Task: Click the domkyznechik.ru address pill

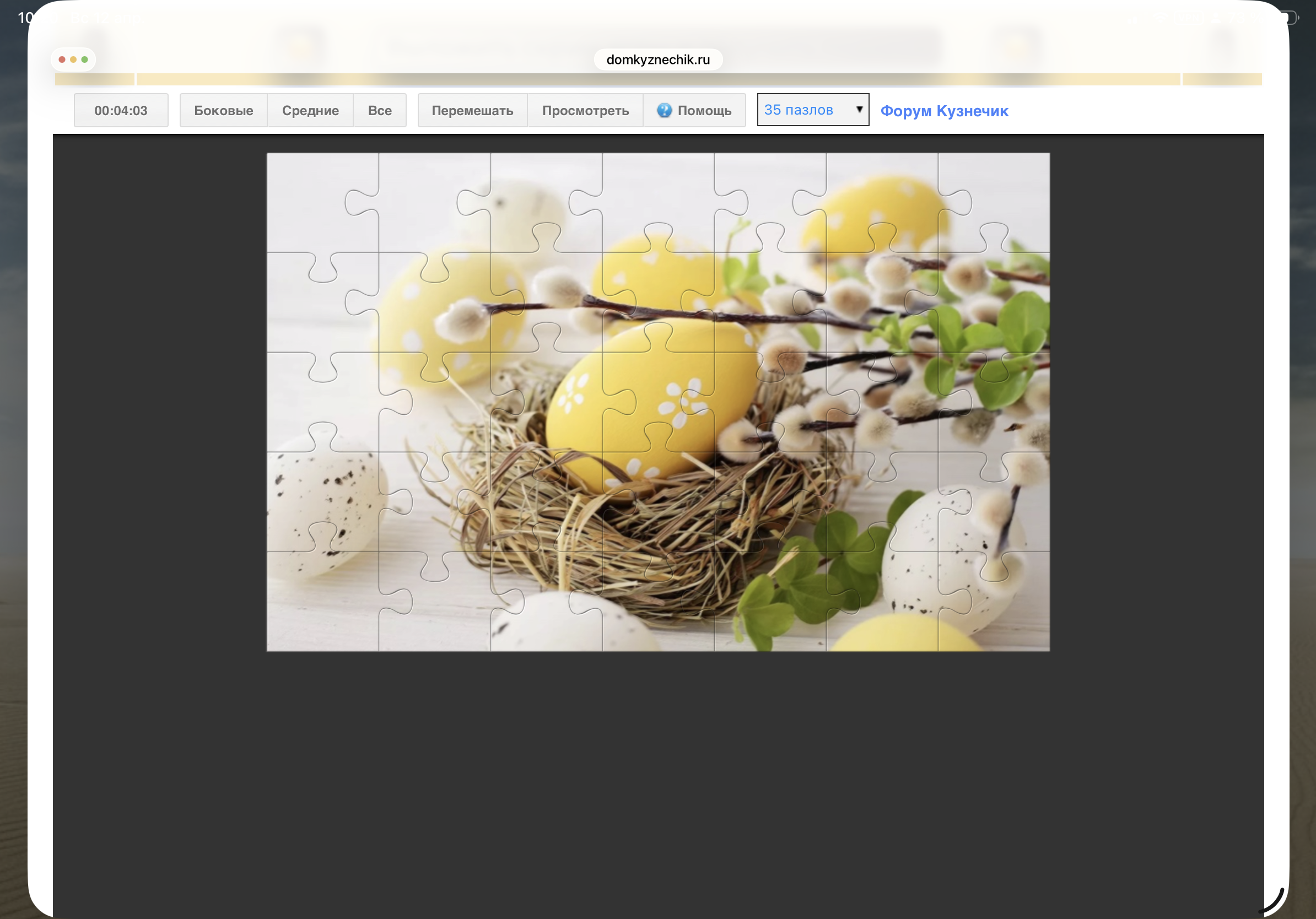Action: (x=658, y=60)
